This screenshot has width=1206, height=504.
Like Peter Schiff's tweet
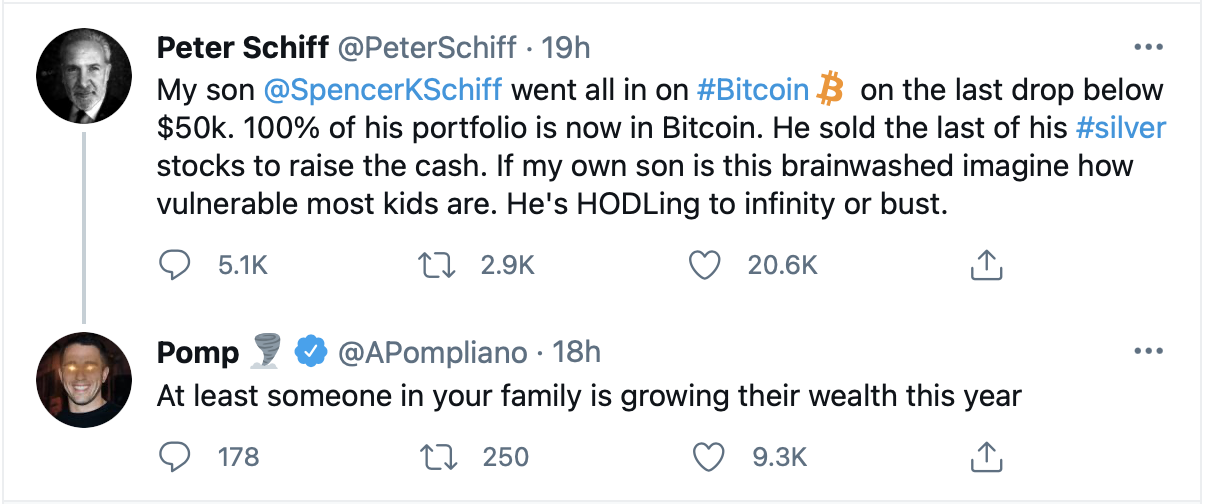tap(706, 265)
